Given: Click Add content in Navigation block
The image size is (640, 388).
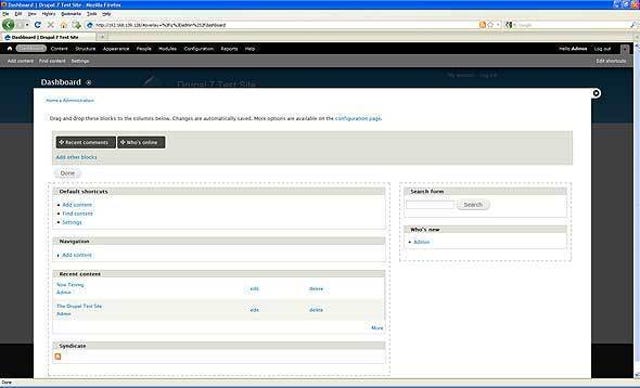Looking at the screenshot, I should 77,255.
